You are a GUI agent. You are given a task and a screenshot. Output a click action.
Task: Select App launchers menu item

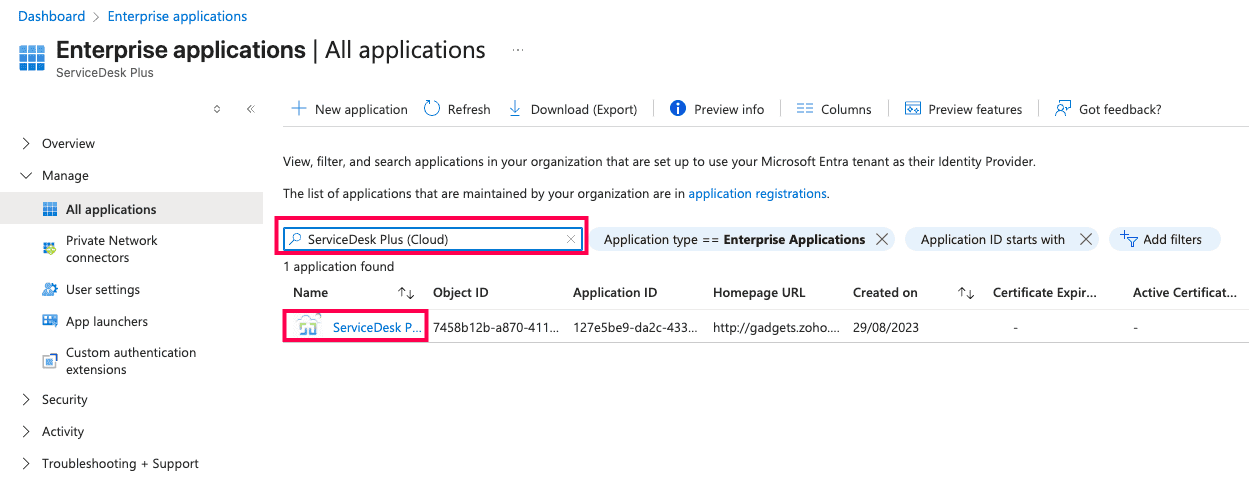click(x=107, y=321)
